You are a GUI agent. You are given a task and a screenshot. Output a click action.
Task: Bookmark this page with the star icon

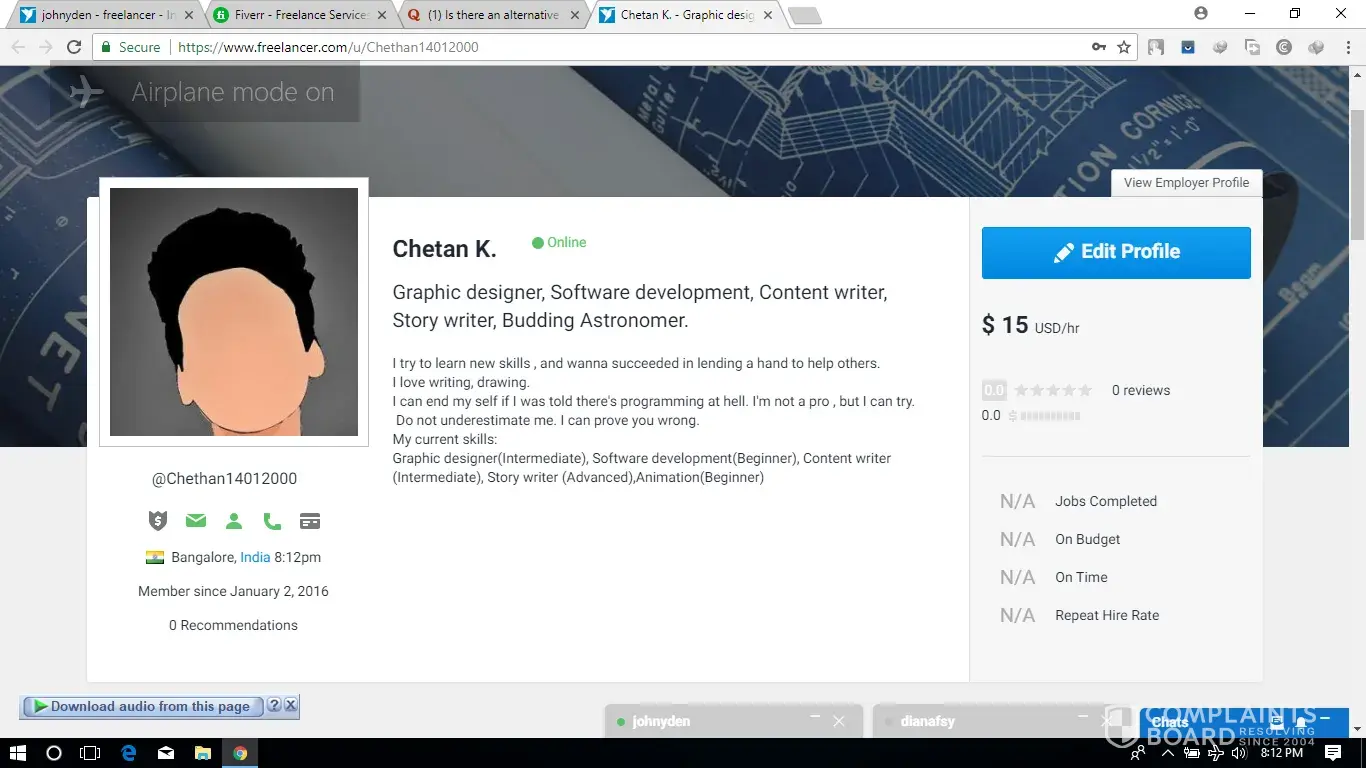click(x=1124, y=47)
